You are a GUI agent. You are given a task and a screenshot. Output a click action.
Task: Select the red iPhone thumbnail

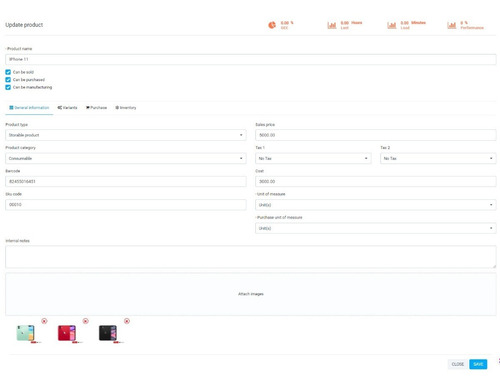67,333
